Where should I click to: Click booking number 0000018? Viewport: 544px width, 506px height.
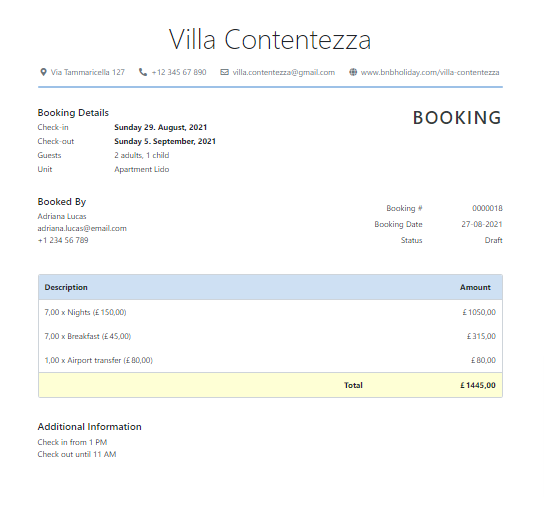(487, 208)
